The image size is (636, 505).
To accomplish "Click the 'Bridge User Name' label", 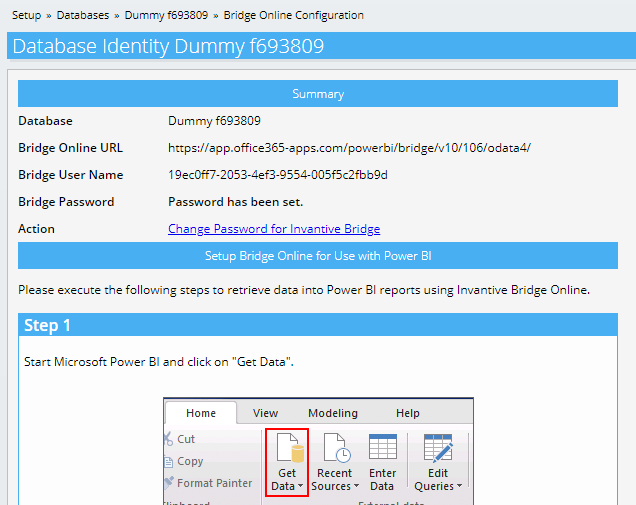I will tap(71, 175).
